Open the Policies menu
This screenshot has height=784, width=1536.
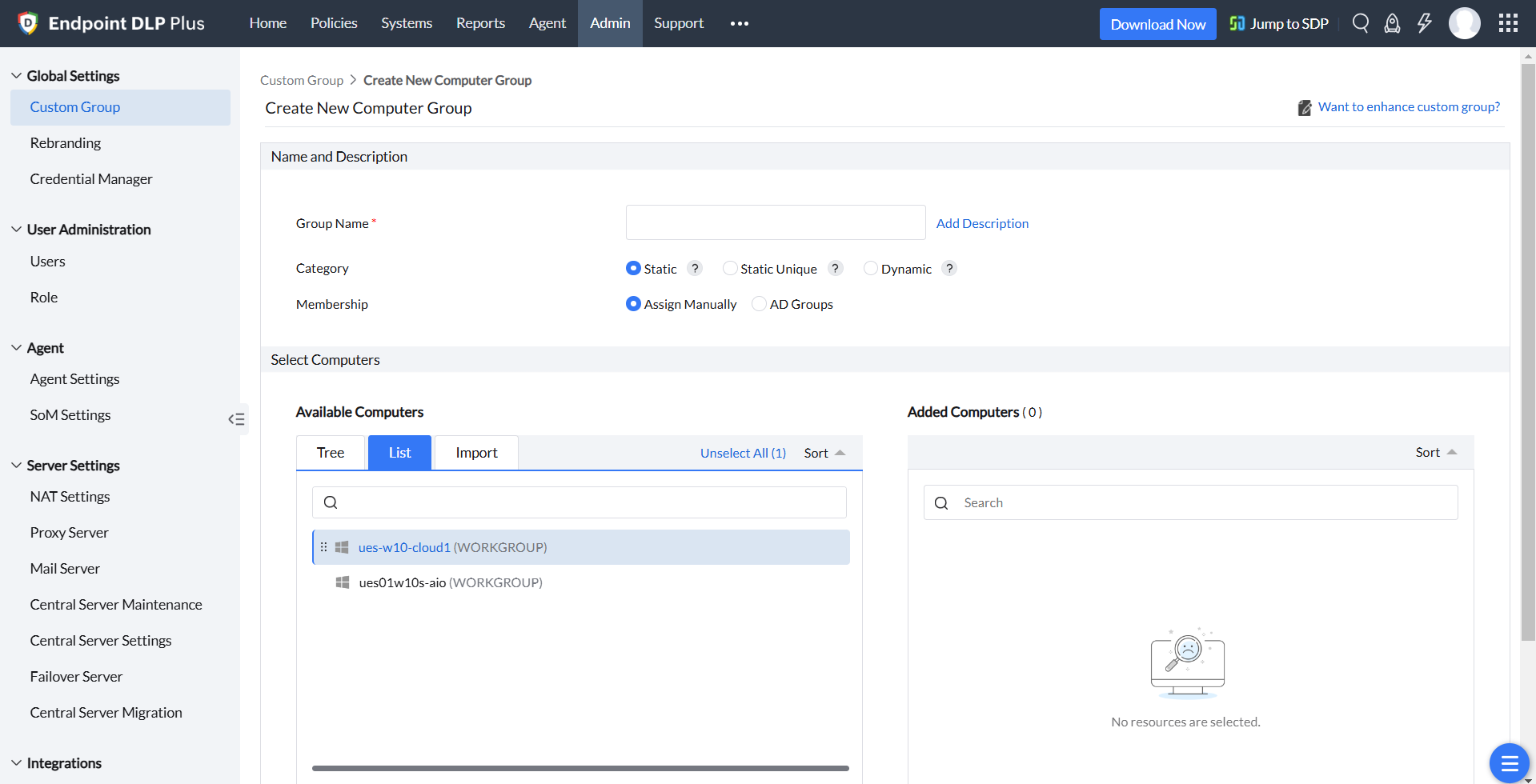334,23
